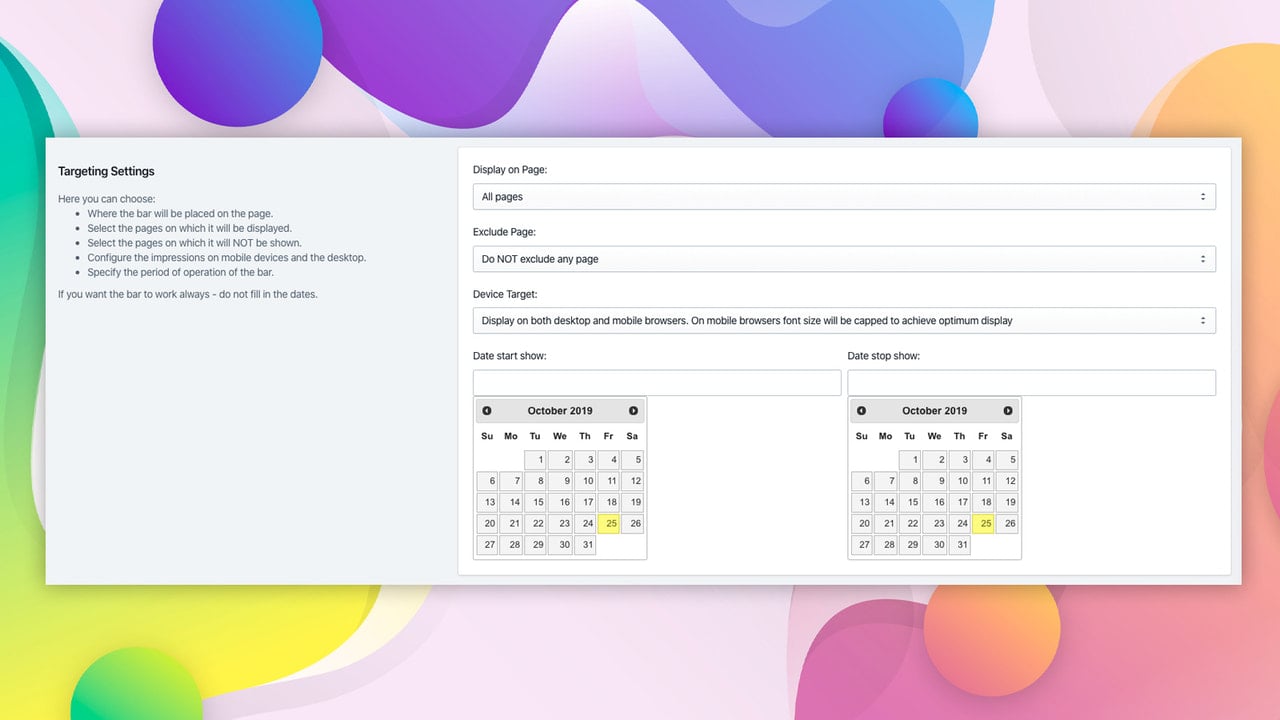Go to next month in start date calendar
The height and width of the screenshot is (720, 1280).
[633, 411]
